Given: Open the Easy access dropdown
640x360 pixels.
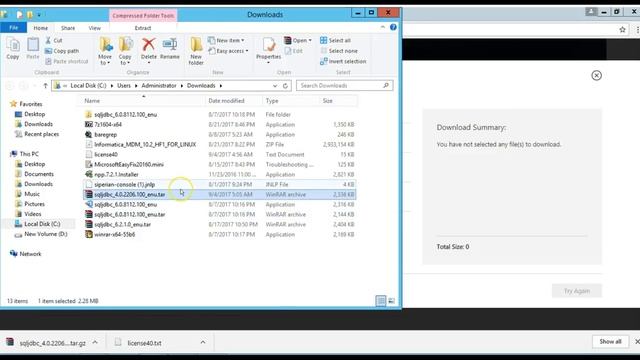Looking at the screenshot, I should coord(228,51).
